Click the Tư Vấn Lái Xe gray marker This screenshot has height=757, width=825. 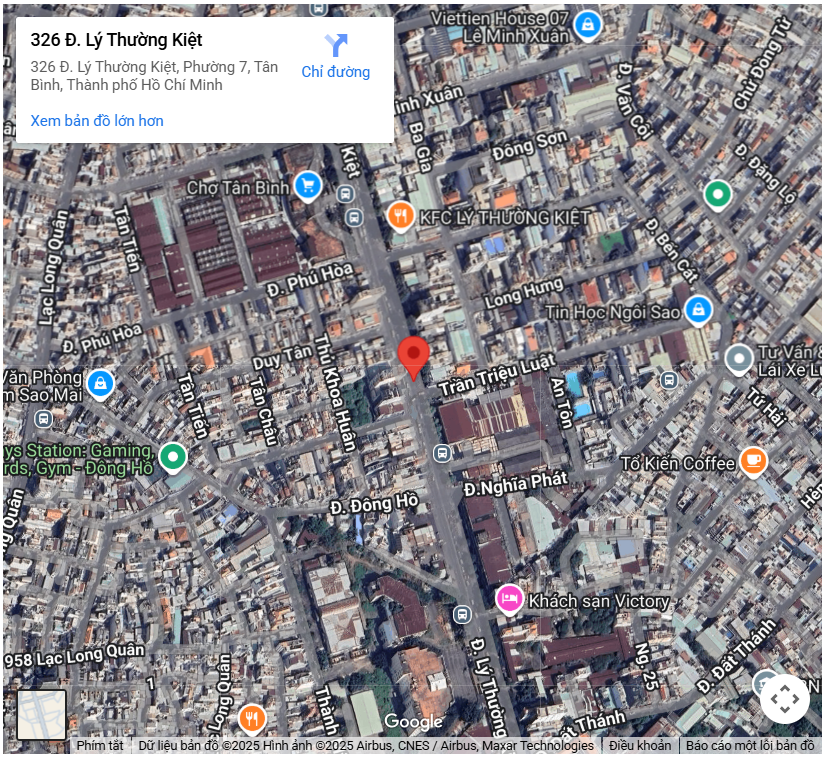coord(739,360)
